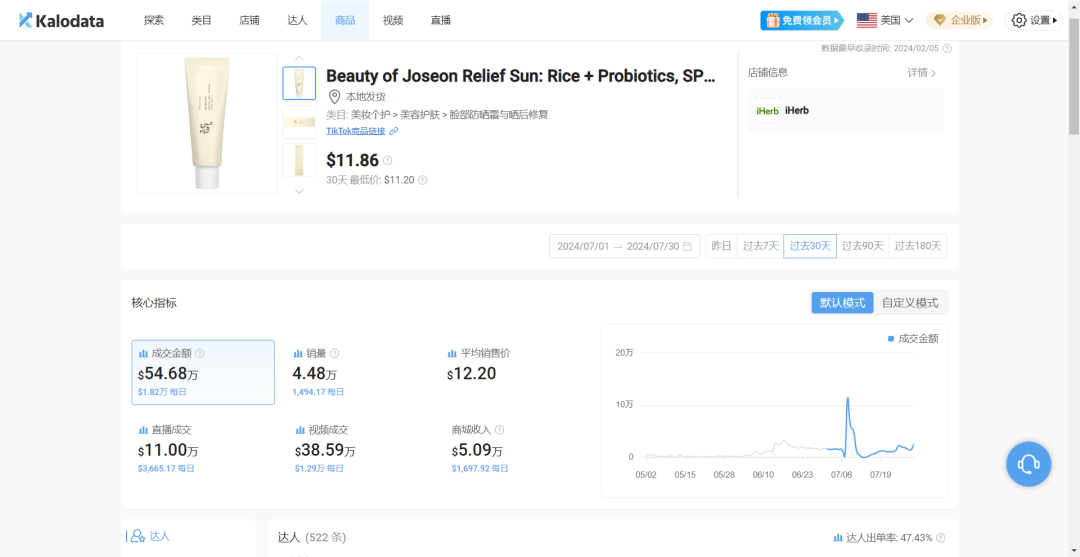The height and width of the screenshot is (557, 1080).
Task: Click the iHerb store name
Action: click(x=797, y=110)
